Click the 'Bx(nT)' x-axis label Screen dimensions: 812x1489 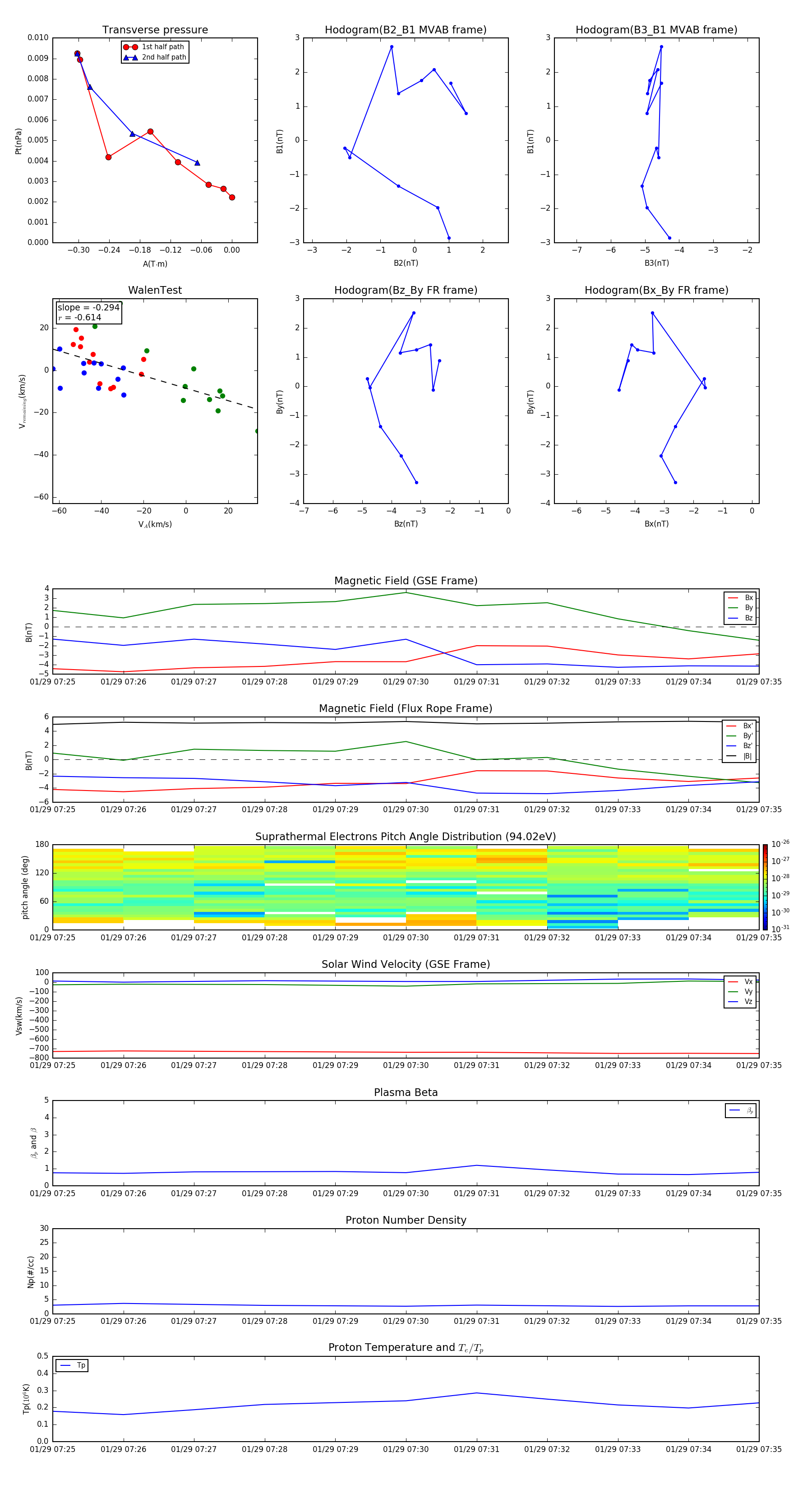click(x=656, y=524)
